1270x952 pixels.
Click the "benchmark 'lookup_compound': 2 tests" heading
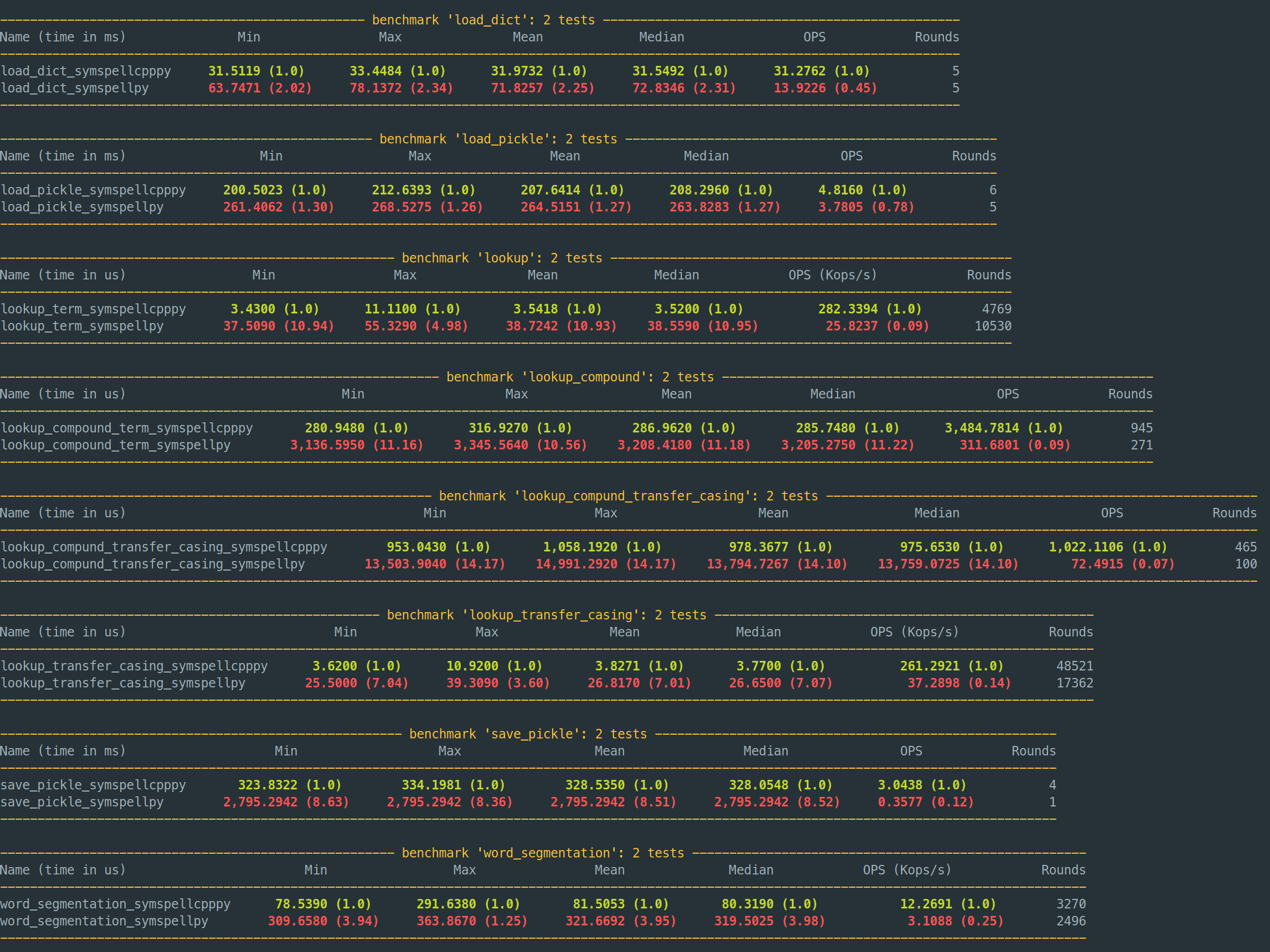pyautogui.click(x=580, y=377)
